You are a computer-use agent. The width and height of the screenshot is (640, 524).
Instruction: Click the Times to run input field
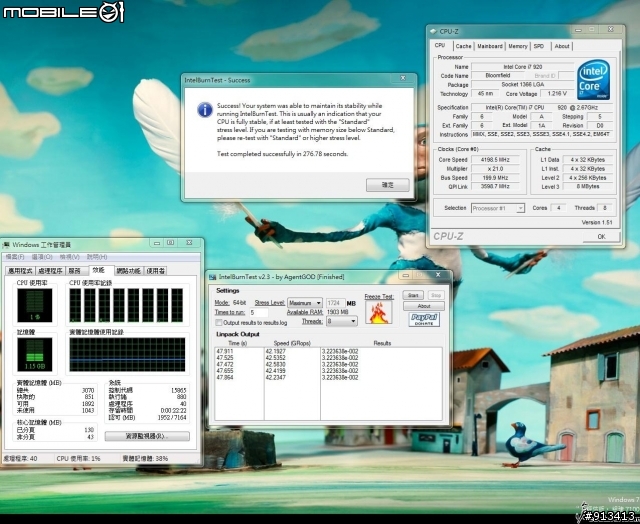click(x=259, y=313)
